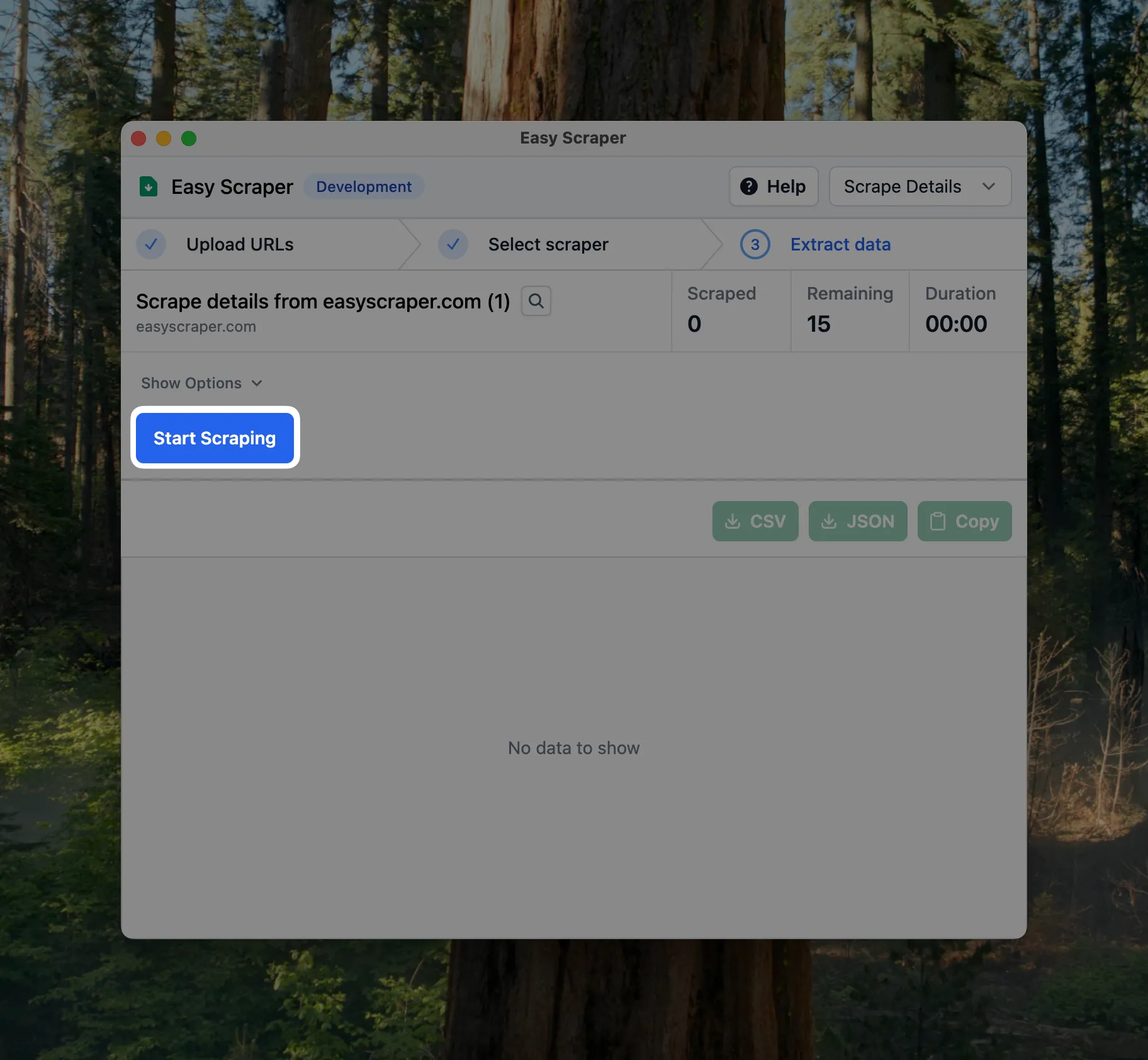The height and width of the screenshot is (1060, 1148).
Task: Click the Upload URLs checkmark circle
Action: (151, 244)
